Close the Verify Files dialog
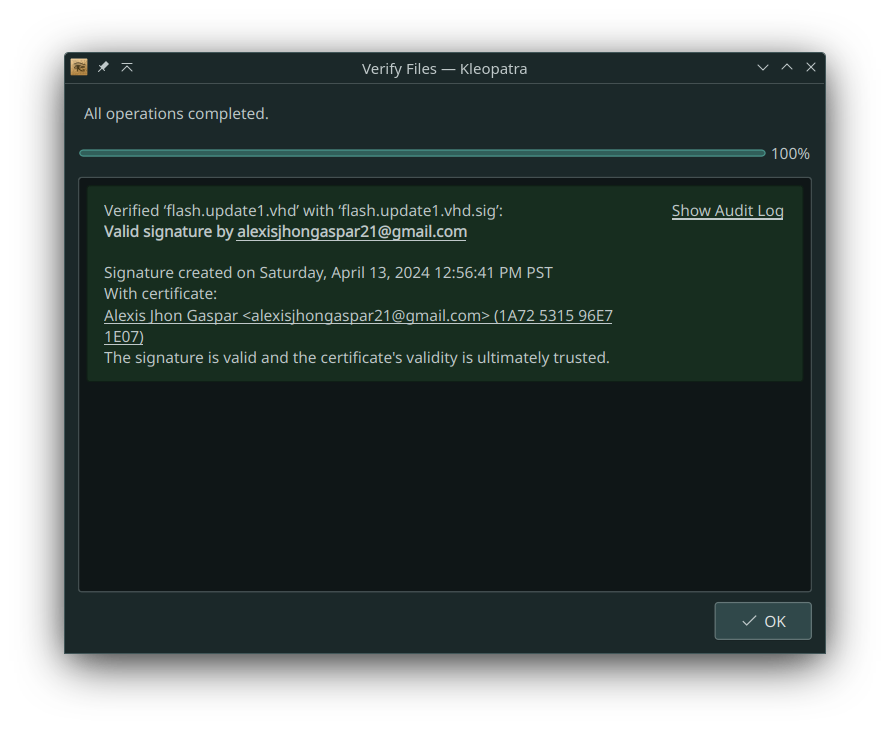This screenshot has width=890, height=730. (x=811, y=68)
